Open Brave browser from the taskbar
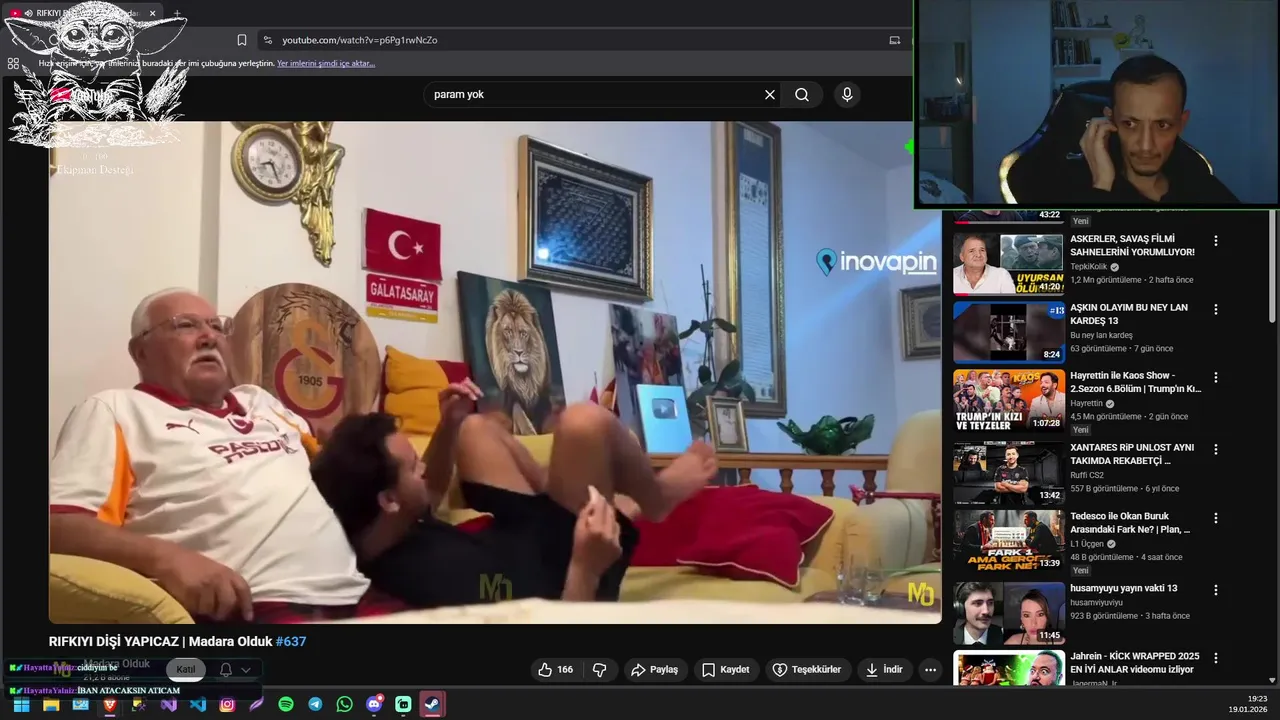Image resolution: width=1280 pixels, height=720 pixels. click(x=110, y=704)
